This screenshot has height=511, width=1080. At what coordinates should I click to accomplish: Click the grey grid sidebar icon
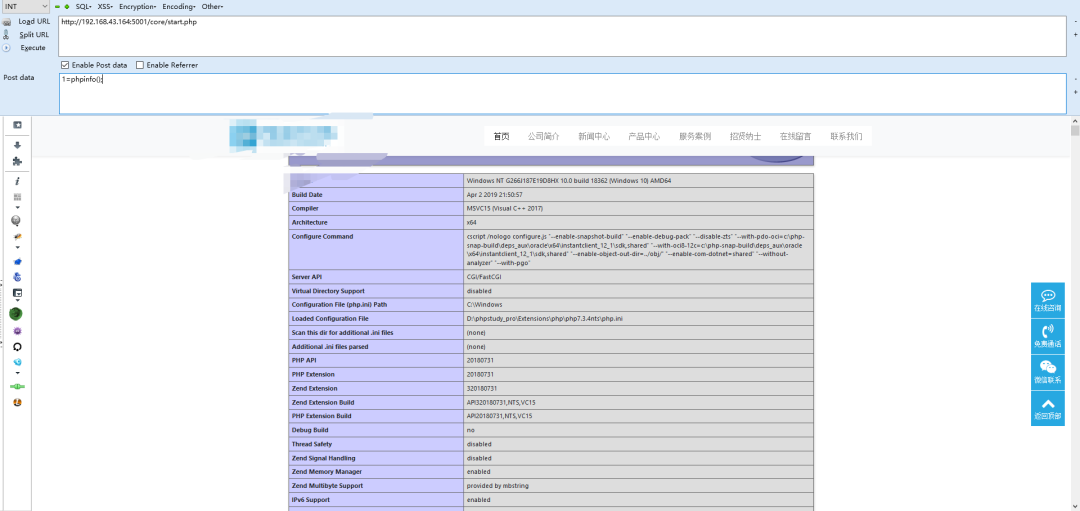coord(17,196)
